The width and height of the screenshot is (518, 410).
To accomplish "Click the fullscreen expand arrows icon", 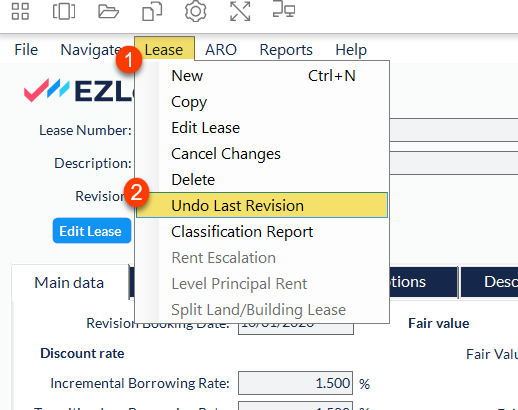I will point(240,11).
